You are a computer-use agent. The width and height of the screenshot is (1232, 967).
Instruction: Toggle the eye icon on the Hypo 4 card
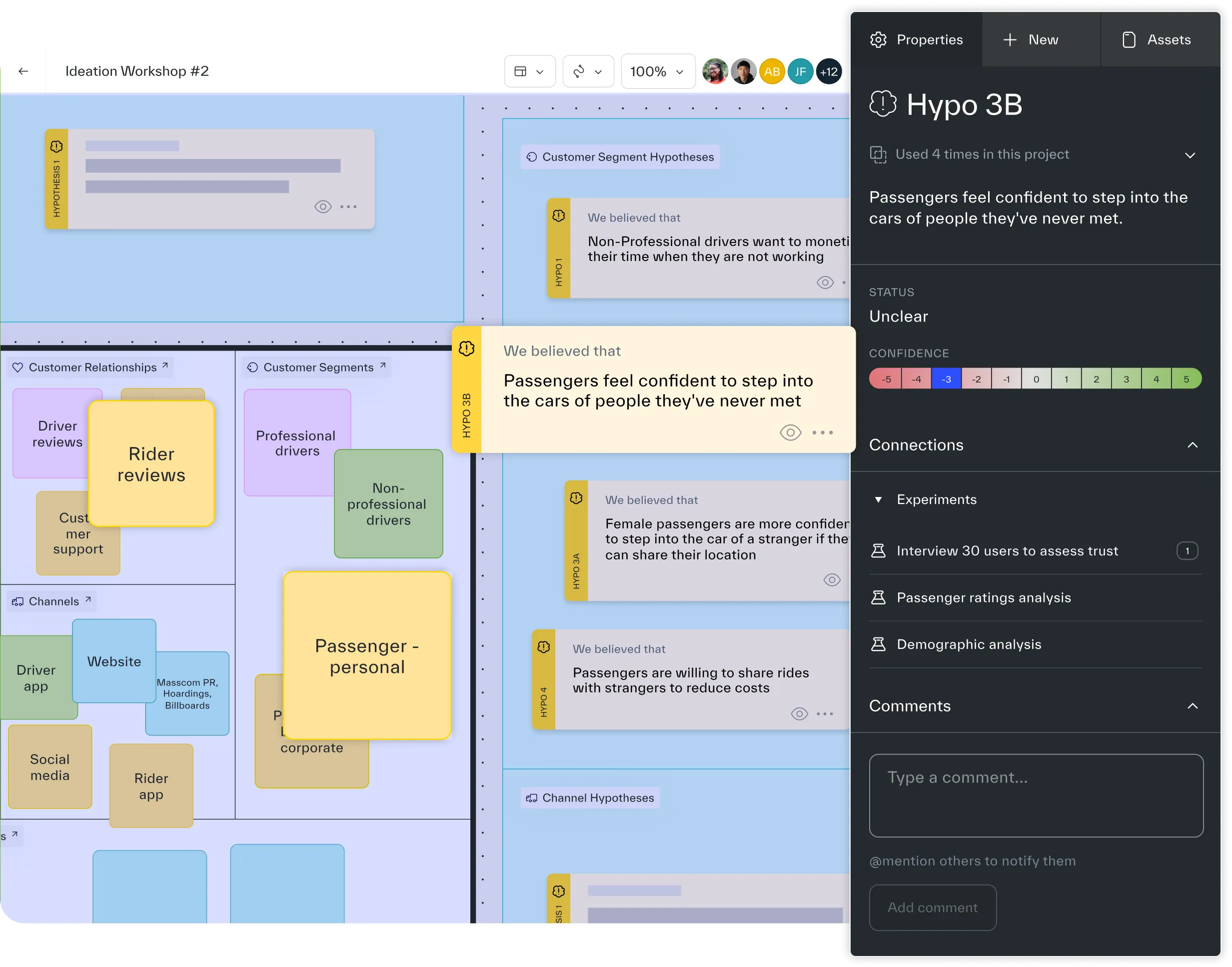(800, 713)
